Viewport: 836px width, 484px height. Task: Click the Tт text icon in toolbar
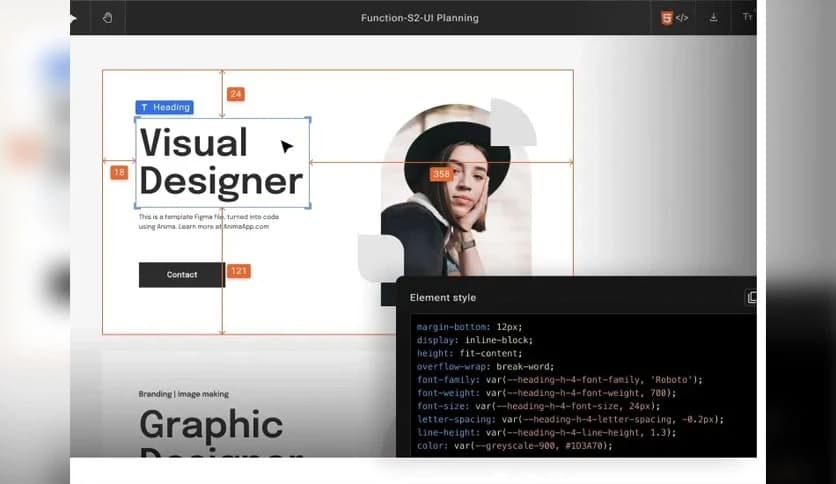click(746, 17)
